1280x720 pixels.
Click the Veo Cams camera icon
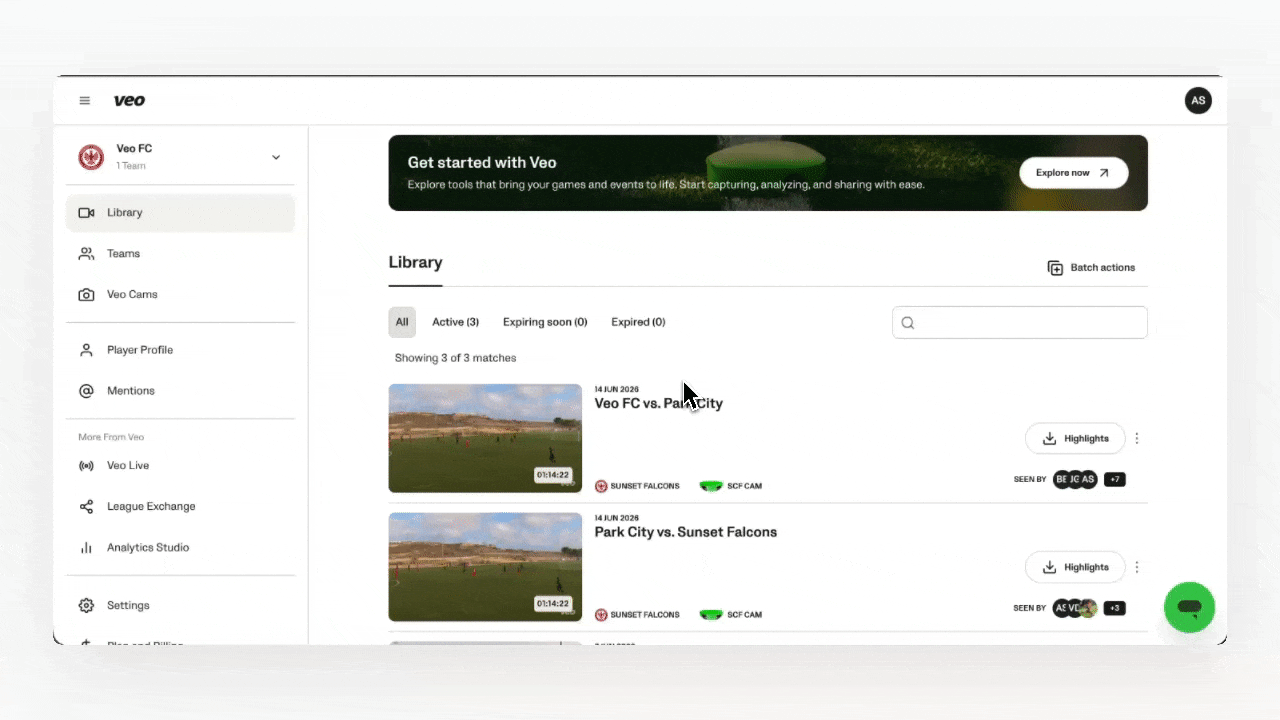click(x=86, y=295)
